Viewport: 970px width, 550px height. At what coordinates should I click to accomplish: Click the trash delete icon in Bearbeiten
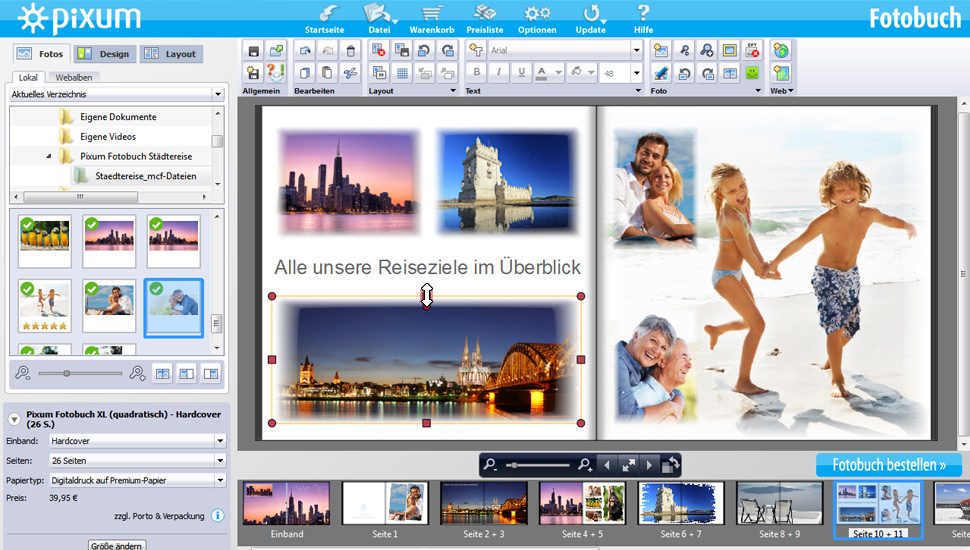[349, 50]
